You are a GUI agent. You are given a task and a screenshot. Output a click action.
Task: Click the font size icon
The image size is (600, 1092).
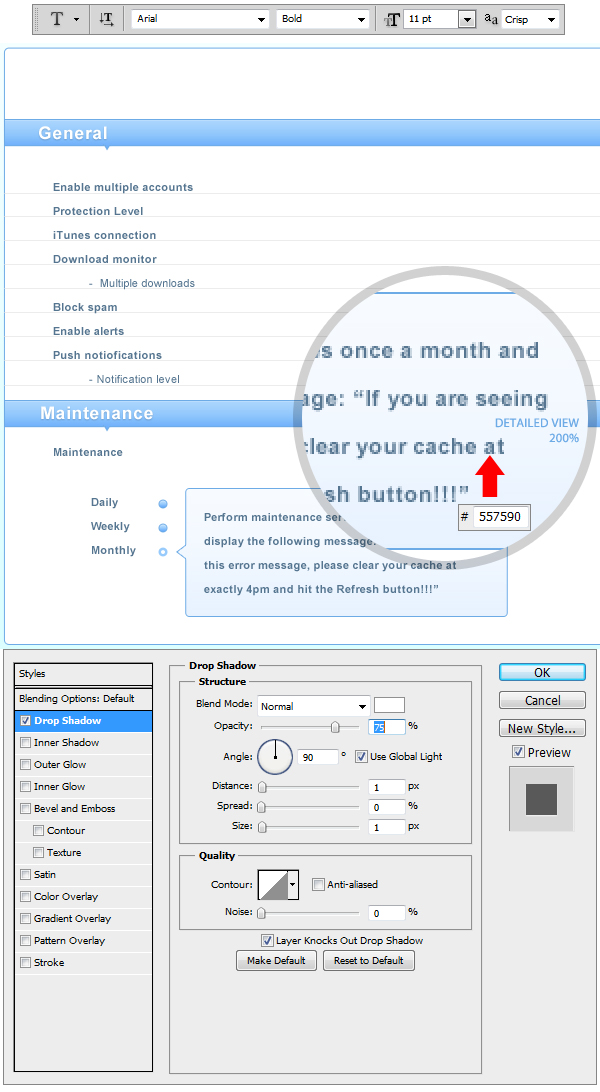coord(392,19)
